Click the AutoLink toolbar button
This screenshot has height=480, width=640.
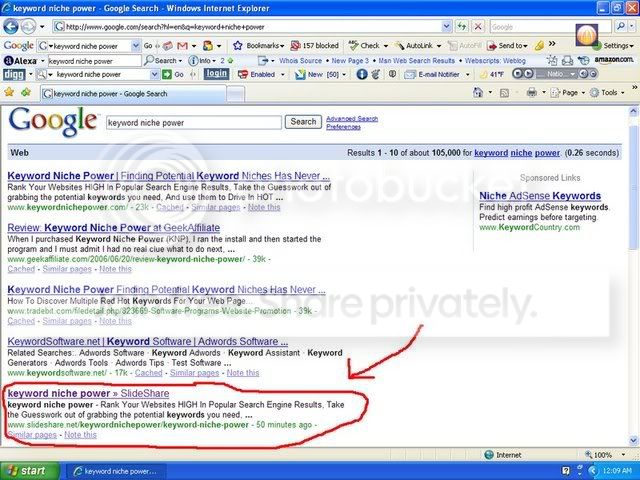click(x=416, y=46)
